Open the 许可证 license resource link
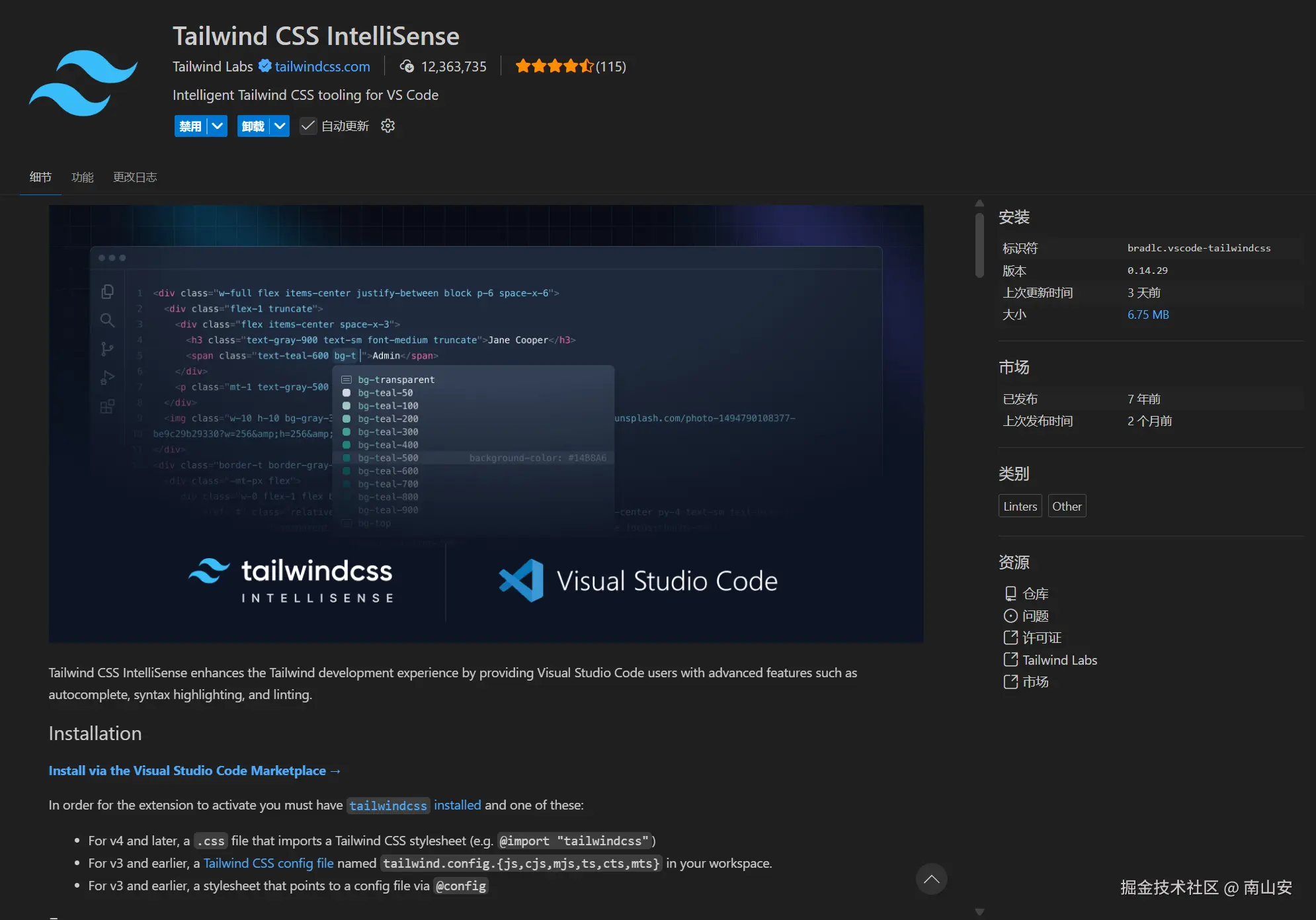The image size is (1316, 920). pos(1041,638)
